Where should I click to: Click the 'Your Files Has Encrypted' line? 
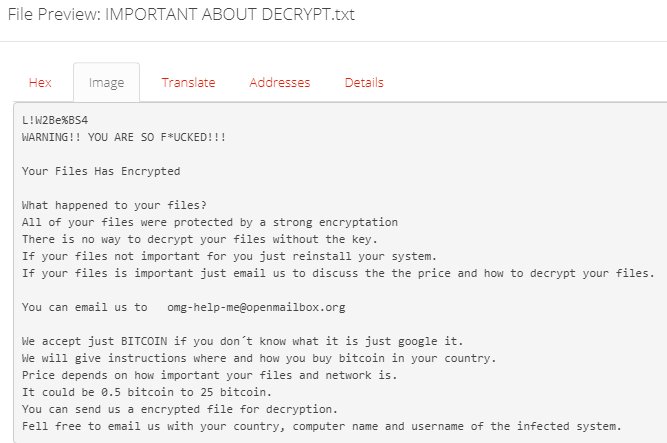pos(101,171)
